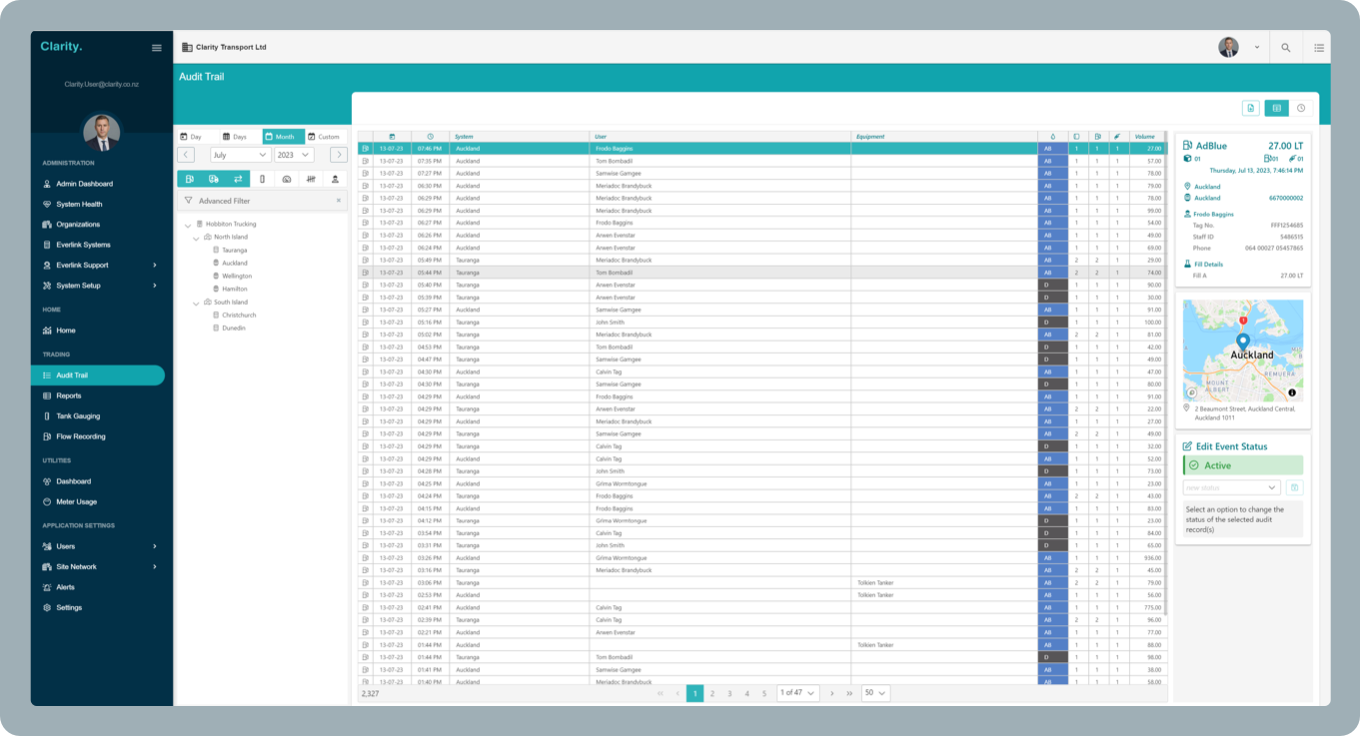
Task: Toggle the fuel pump transaction filter
Action: coord(189,179)
